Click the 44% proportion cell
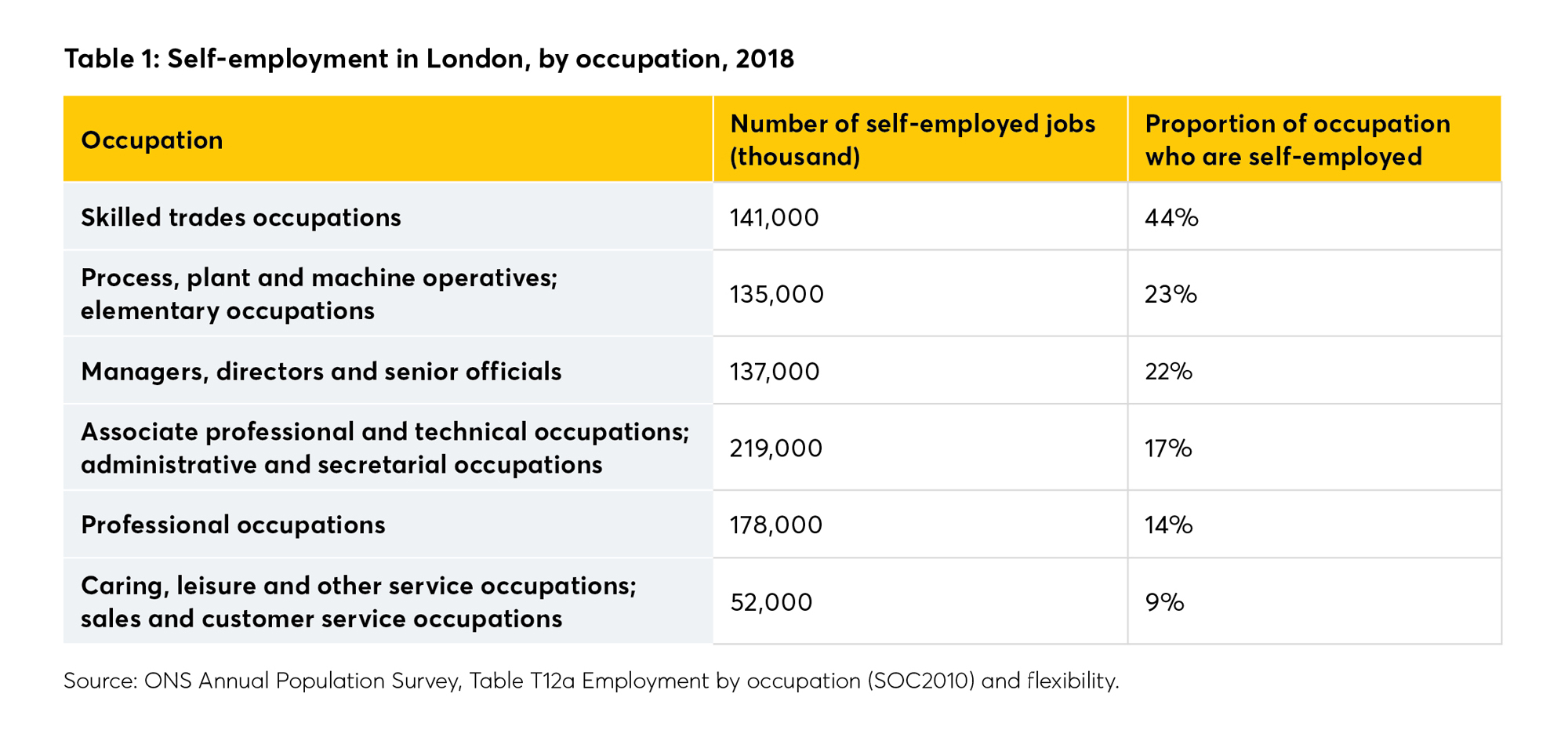The height and width of the screenshot is (730, 1568). tap(1171, 217)
